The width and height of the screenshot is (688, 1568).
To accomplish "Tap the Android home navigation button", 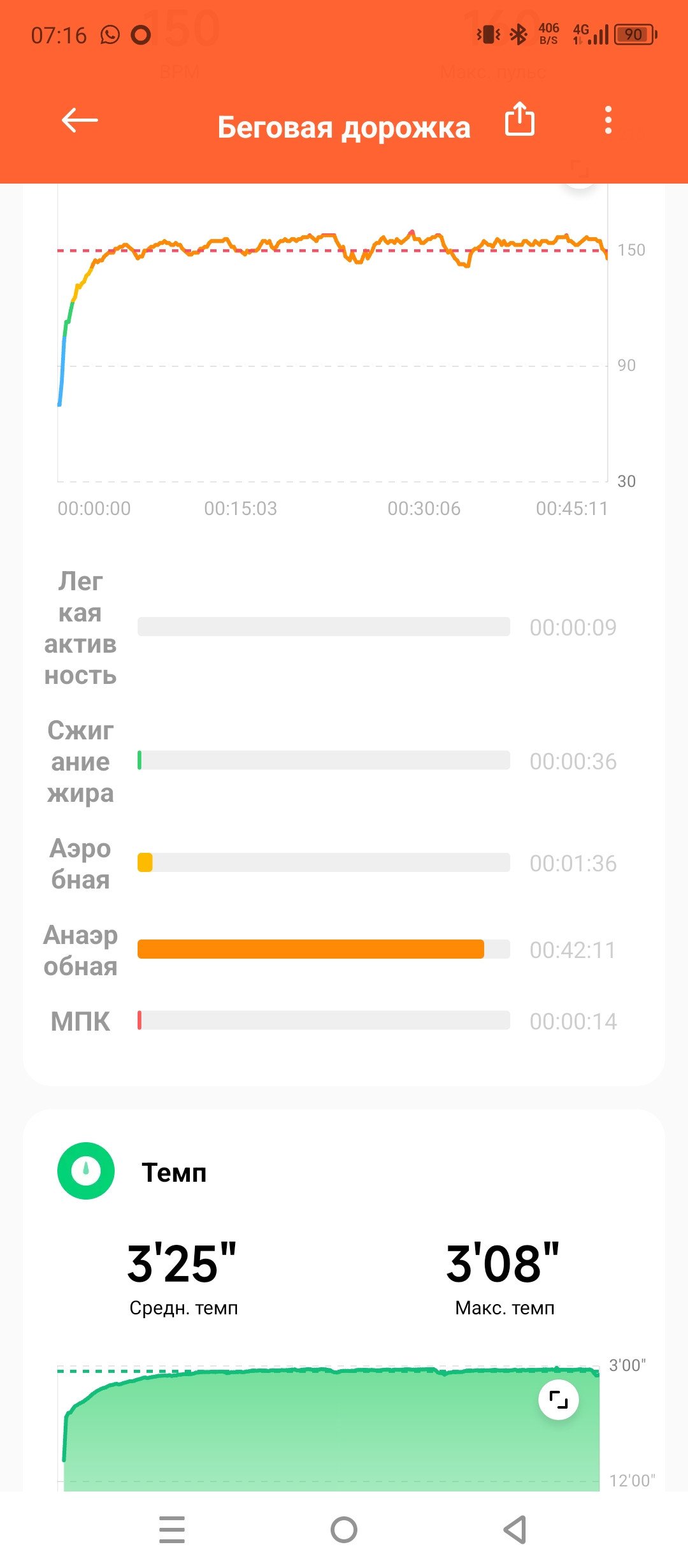I will point(344,1530).
